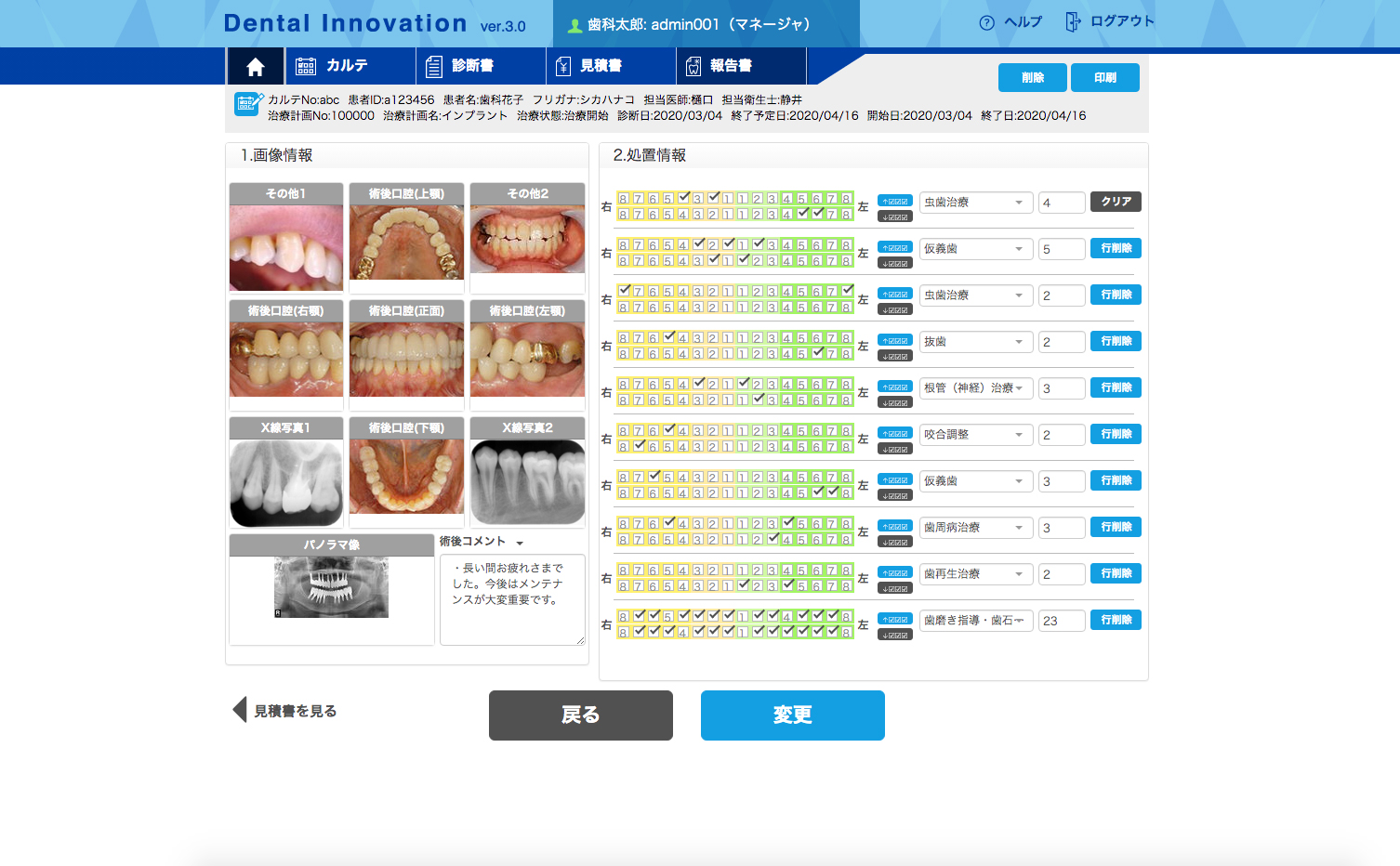This screenshot has height=866, width=1400.
Task: Check all lower teeth in the 虫歯治療 row with count 4
Action: point(895,216)
